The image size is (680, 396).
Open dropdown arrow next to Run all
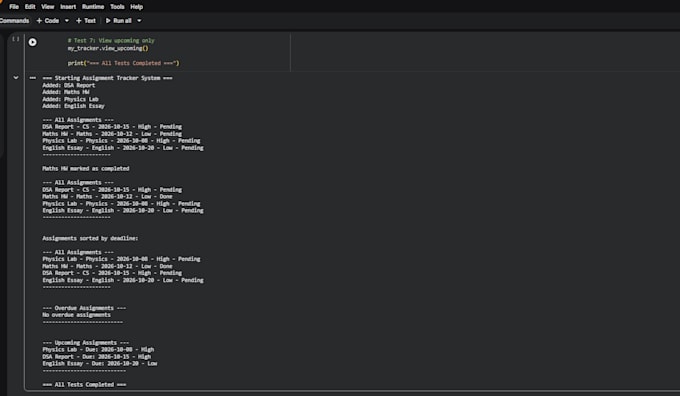click(x=139, y=20)
